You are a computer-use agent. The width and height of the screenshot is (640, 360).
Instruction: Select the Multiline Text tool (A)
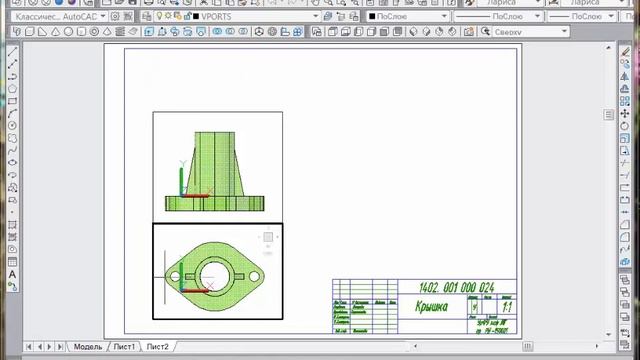point(12,274)
